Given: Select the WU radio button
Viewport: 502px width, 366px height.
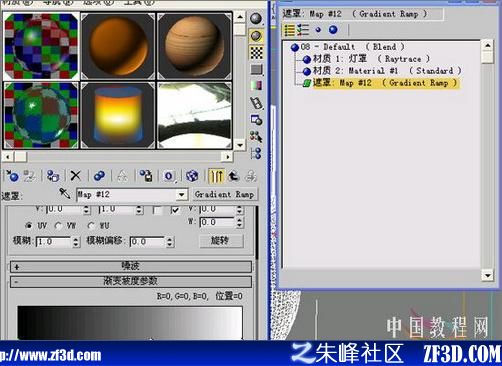Looking at the screenshot, I should (91, 226).
